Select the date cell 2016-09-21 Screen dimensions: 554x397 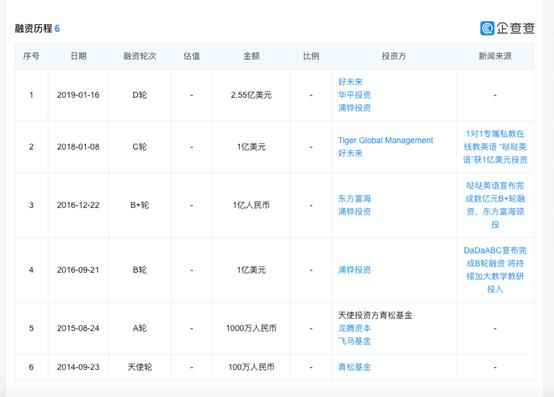(x=78, y=270)
